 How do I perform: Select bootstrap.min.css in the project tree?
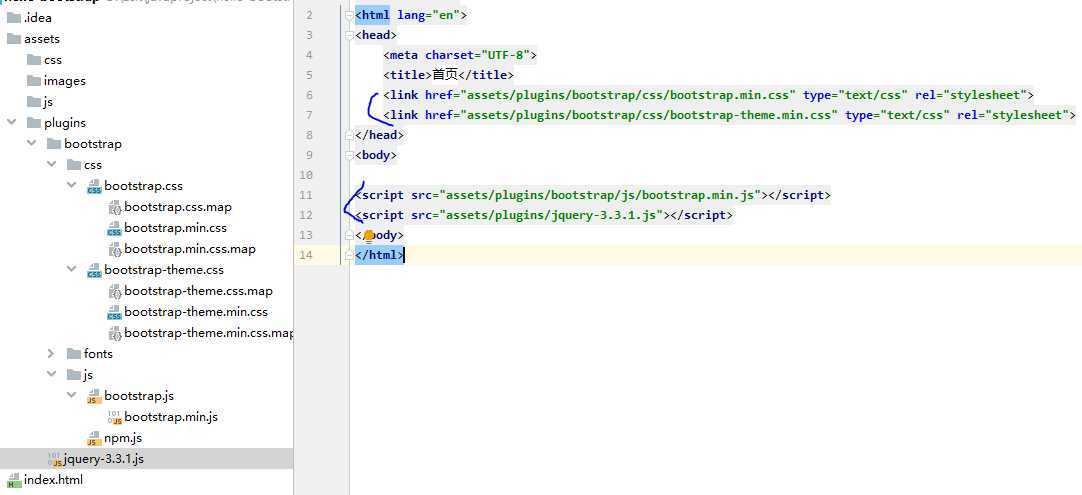tap(175, 228)
